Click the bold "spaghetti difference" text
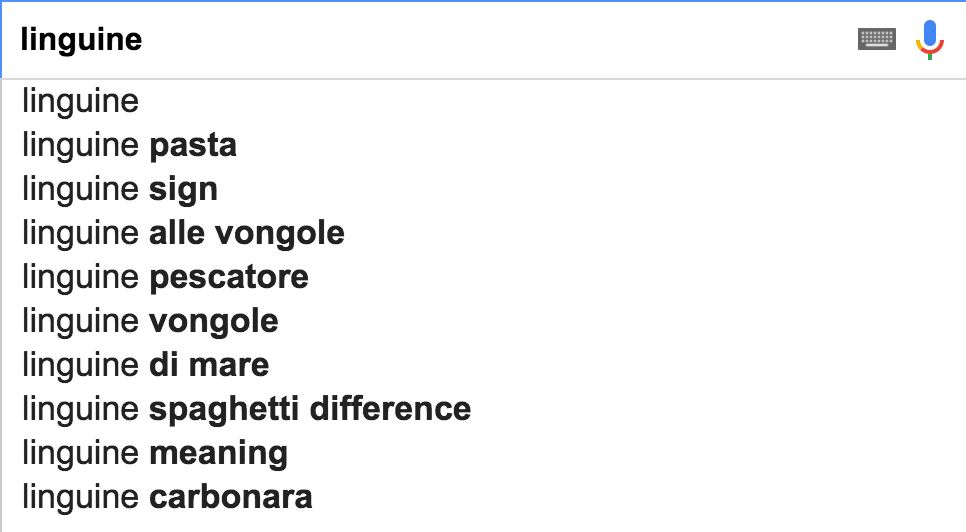This screenshot has width=966, height=532. click(310, 409)
